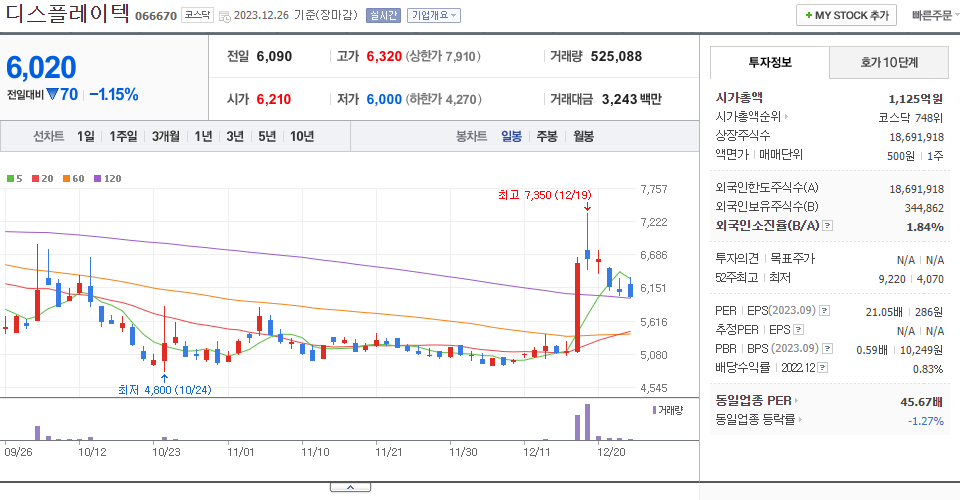Click the MY STOCK 추가 button
Image resolution: width=960 pixels, height=500 pixels.
click(x=846, y=15)
